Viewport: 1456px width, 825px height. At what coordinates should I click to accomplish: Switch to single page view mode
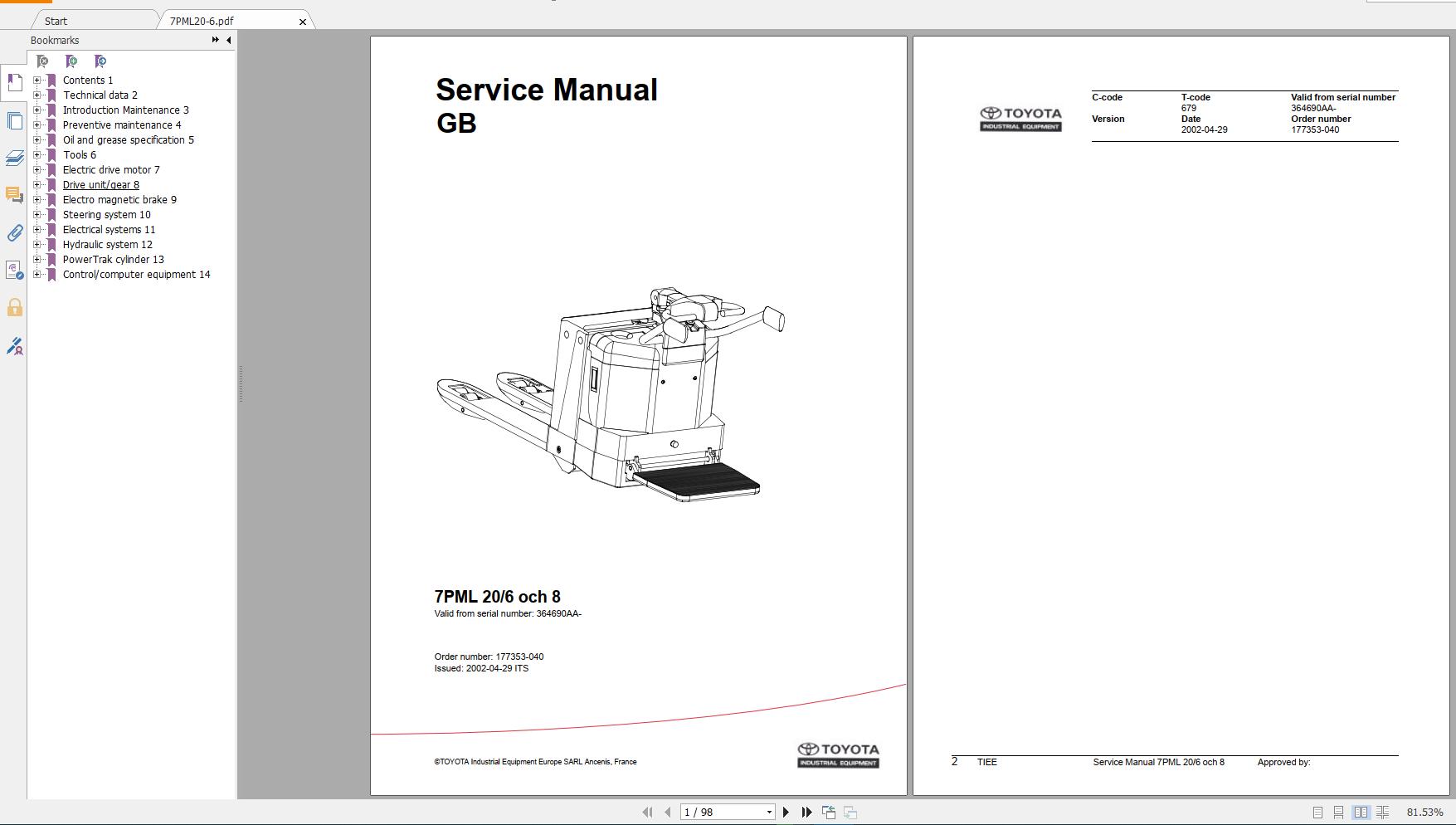pos(1317,813)
